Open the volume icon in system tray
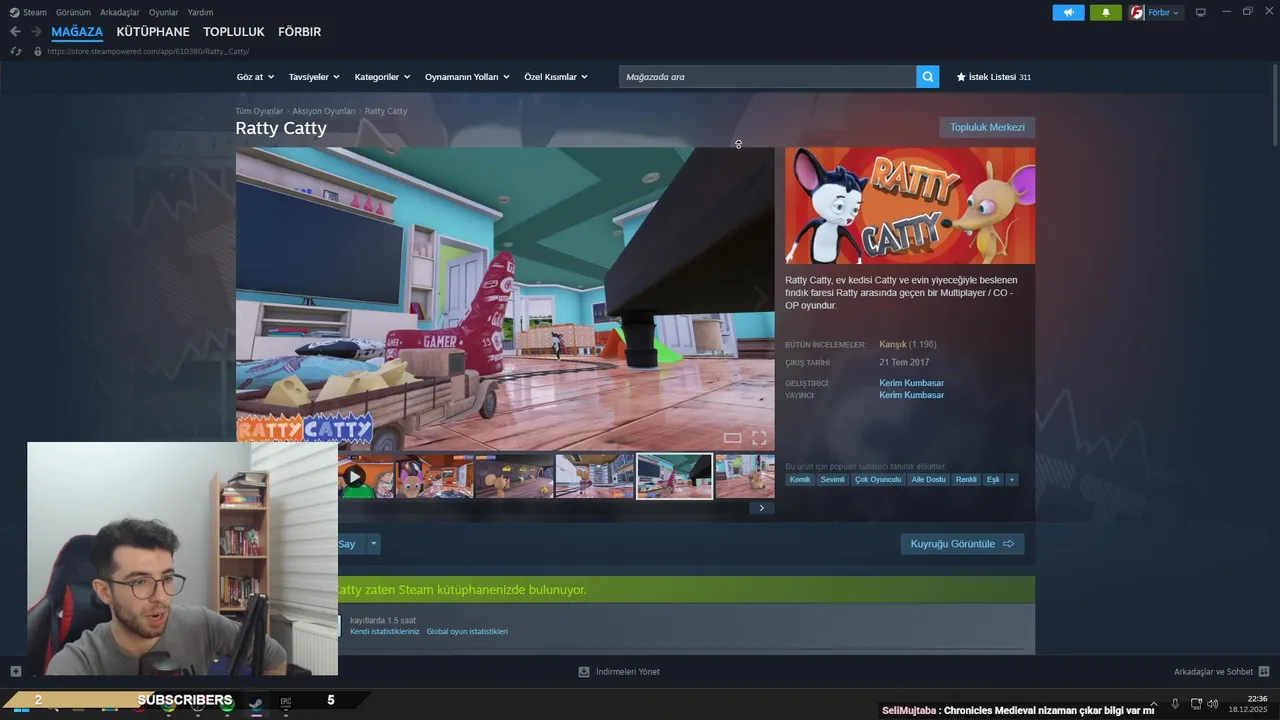Screen dimensions: 1280x720 1213,704
